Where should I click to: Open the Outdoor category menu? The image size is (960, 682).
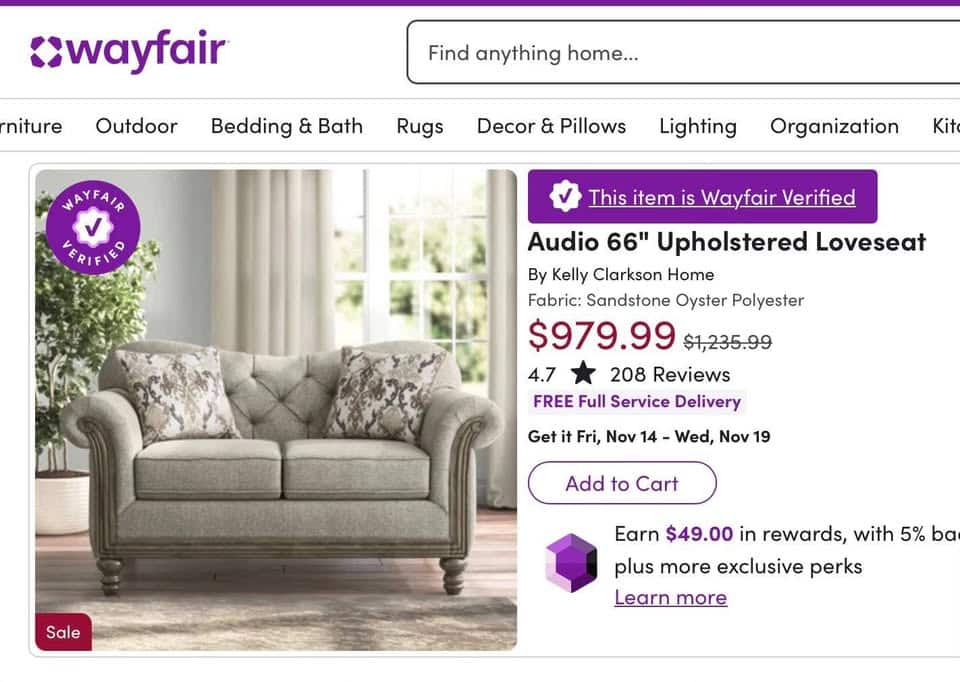point(136,126)
